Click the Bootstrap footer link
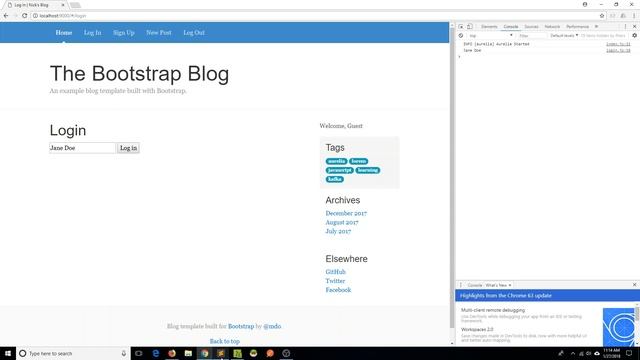Image resolution: width=640 pixels, height=360 pixels. pos(241,326)
